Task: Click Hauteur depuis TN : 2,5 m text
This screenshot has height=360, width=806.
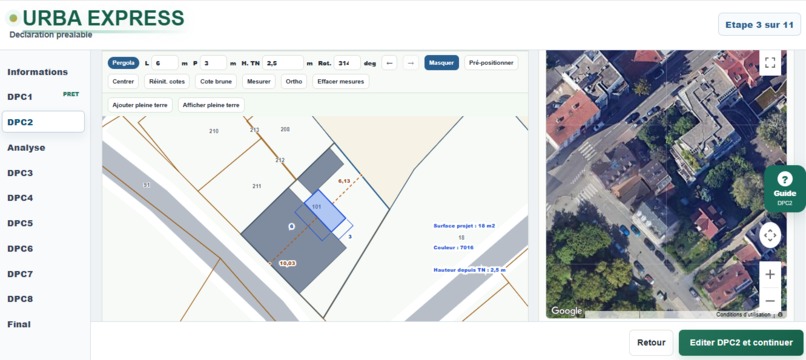Action: (469, 269)
